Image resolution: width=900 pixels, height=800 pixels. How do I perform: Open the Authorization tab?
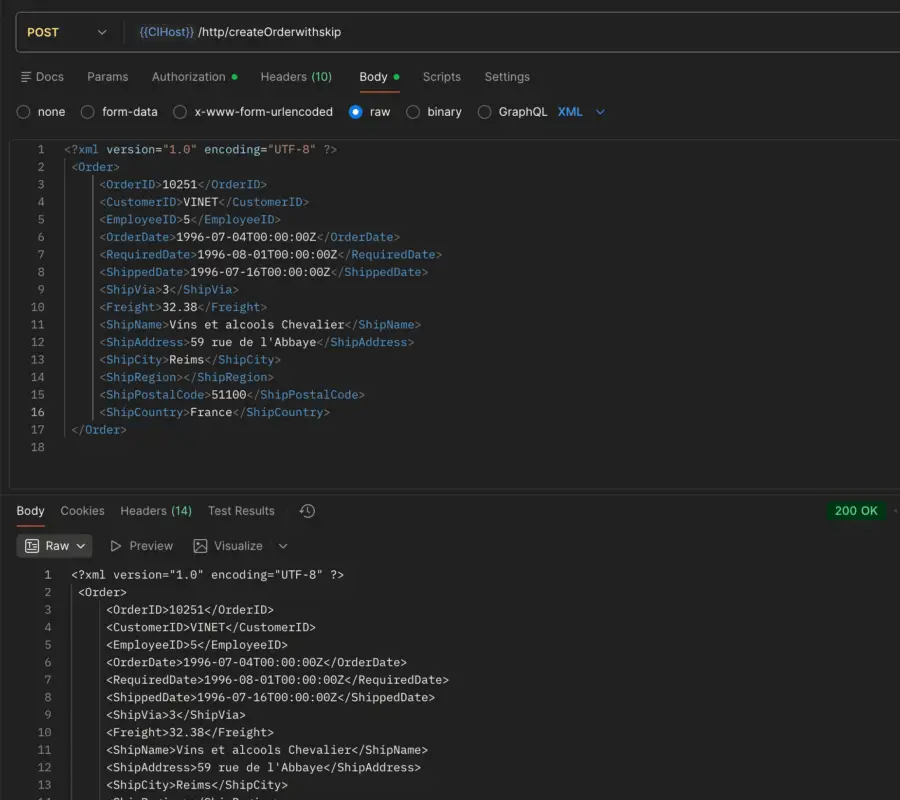click(189, 77)
